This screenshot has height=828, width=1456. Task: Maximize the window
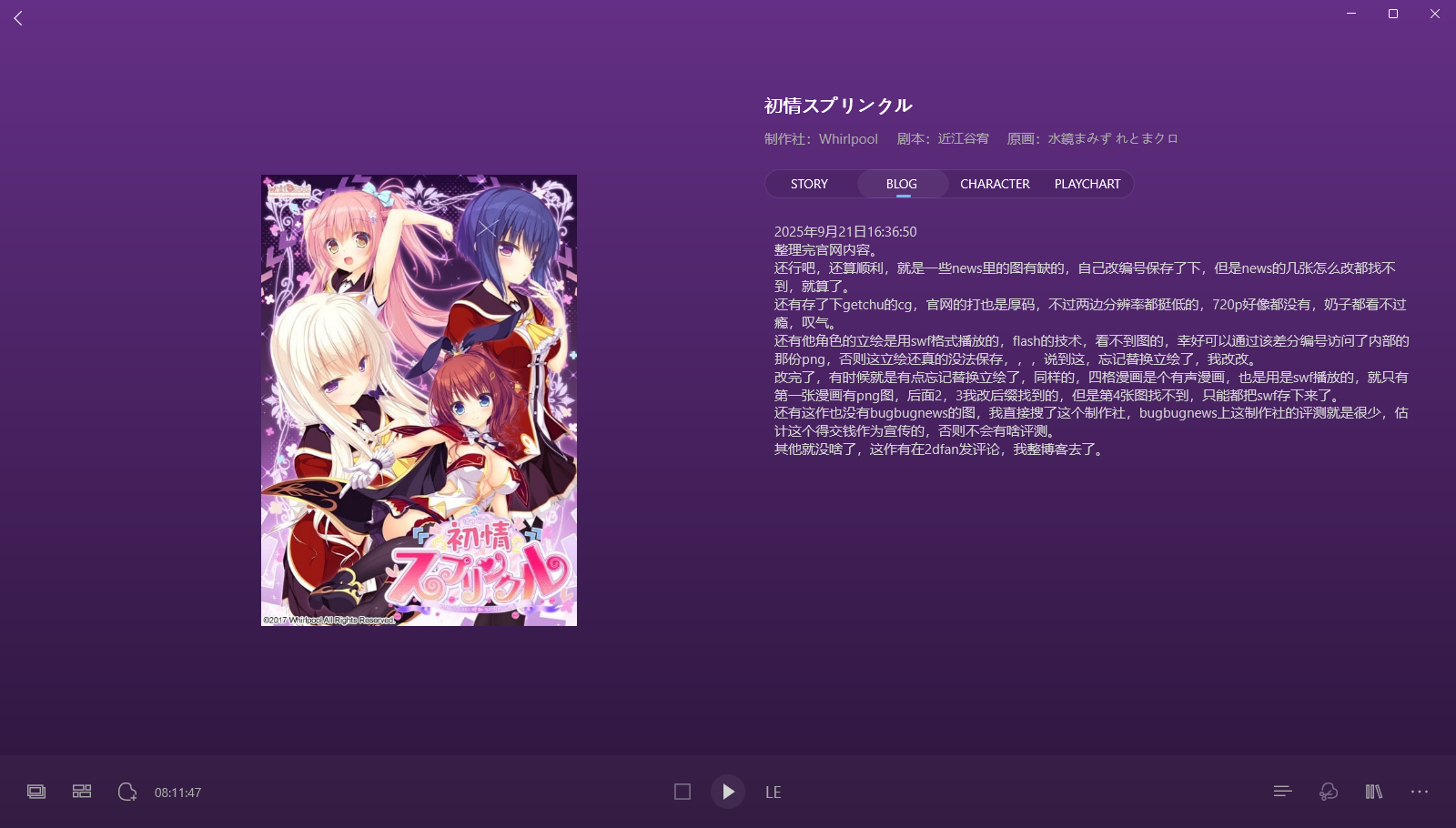1393,14
